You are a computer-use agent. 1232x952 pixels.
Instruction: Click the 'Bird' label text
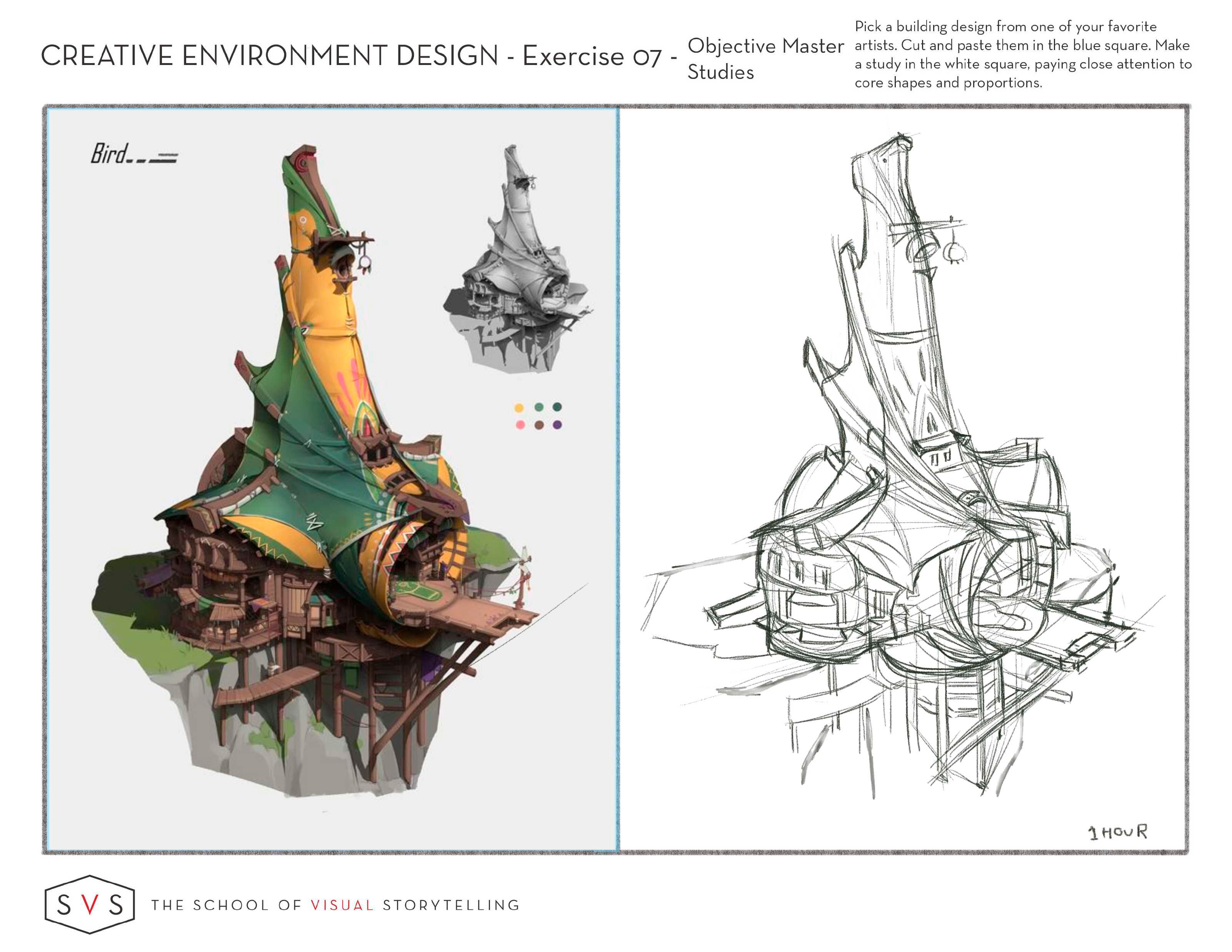110,153
